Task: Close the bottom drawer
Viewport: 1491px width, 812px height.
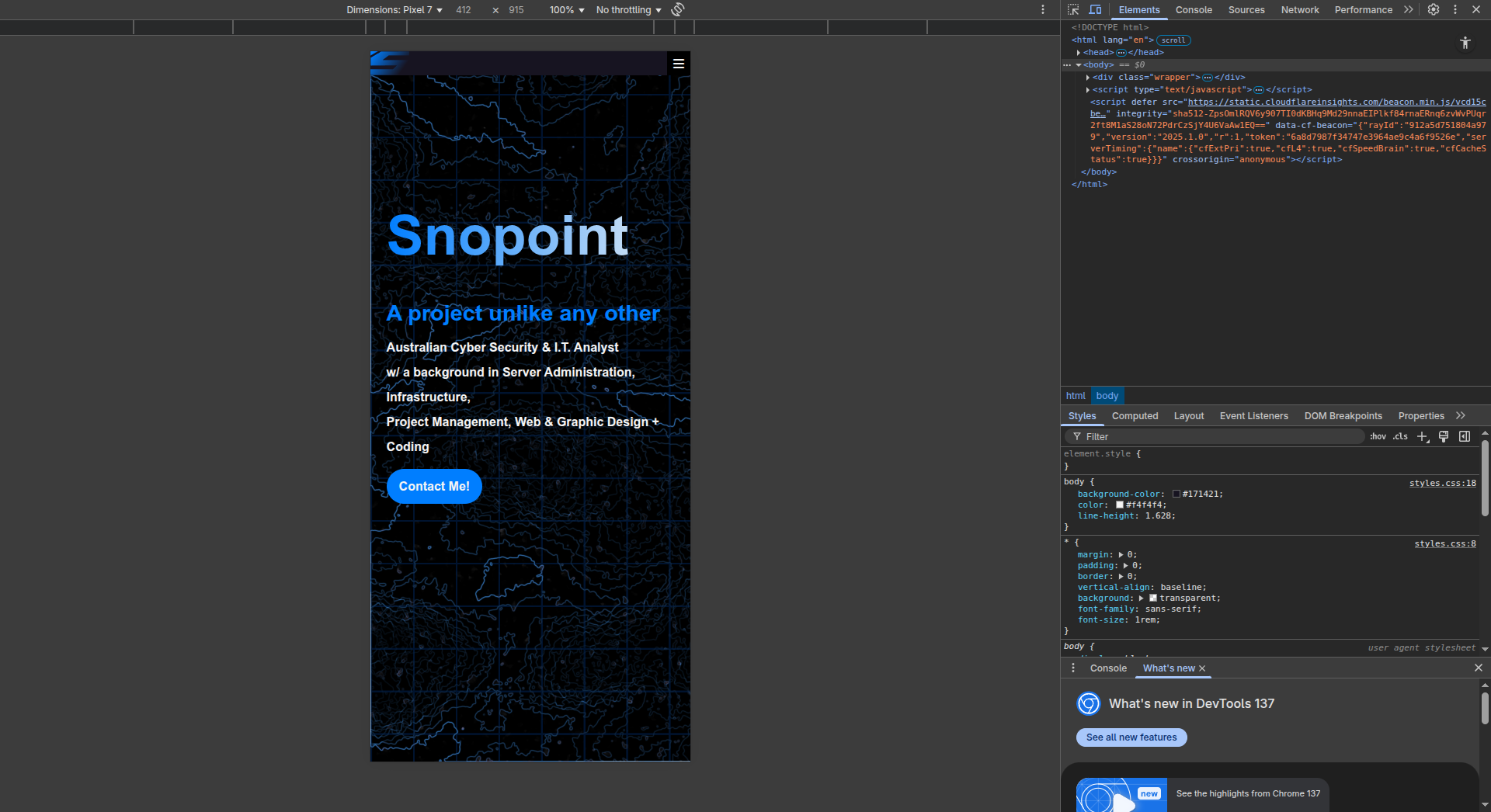Action: pyautogui.click(x=1479, y=668)
